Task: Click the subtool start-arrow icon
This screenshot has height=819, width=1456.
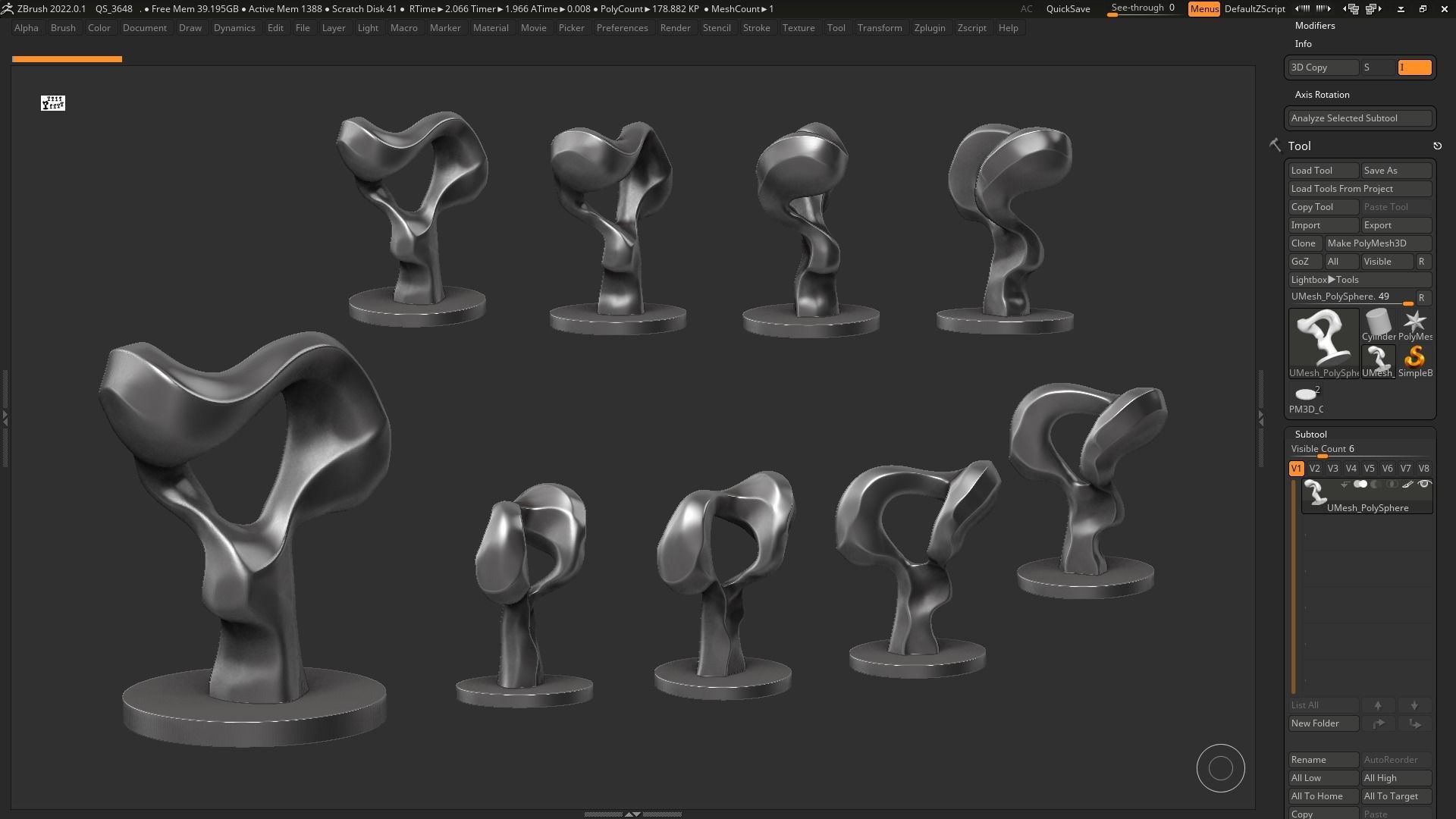Action: (1345, 485)
